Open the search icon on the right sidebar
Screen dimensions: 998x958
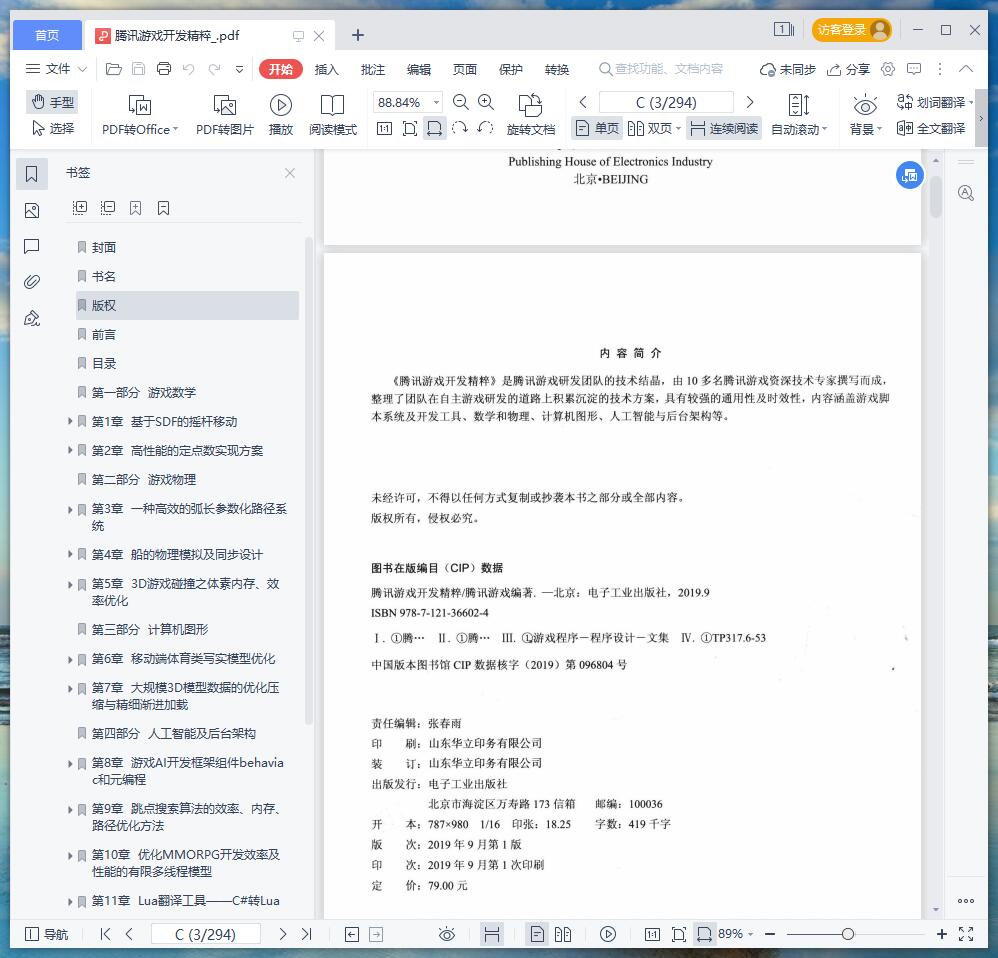pos(966,193)
